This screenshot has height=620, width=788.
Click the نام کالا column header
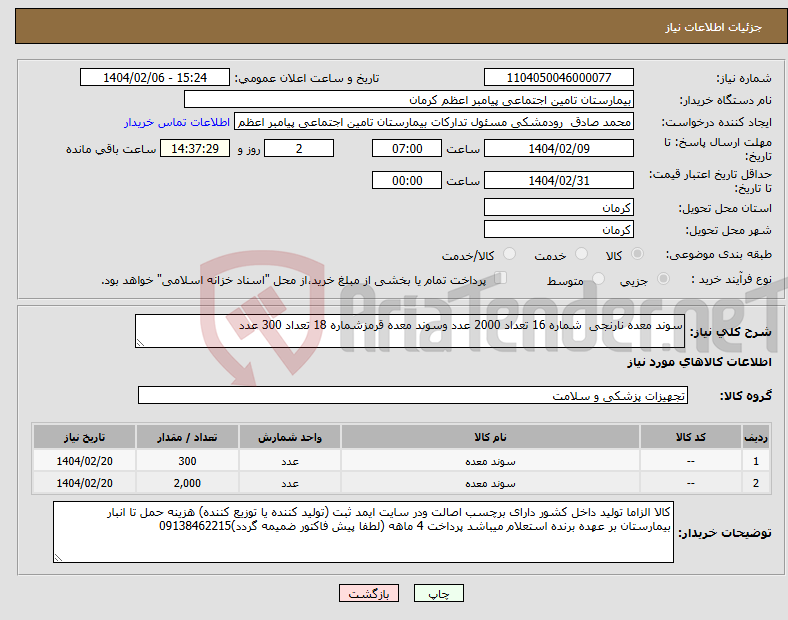click(490, 437)
